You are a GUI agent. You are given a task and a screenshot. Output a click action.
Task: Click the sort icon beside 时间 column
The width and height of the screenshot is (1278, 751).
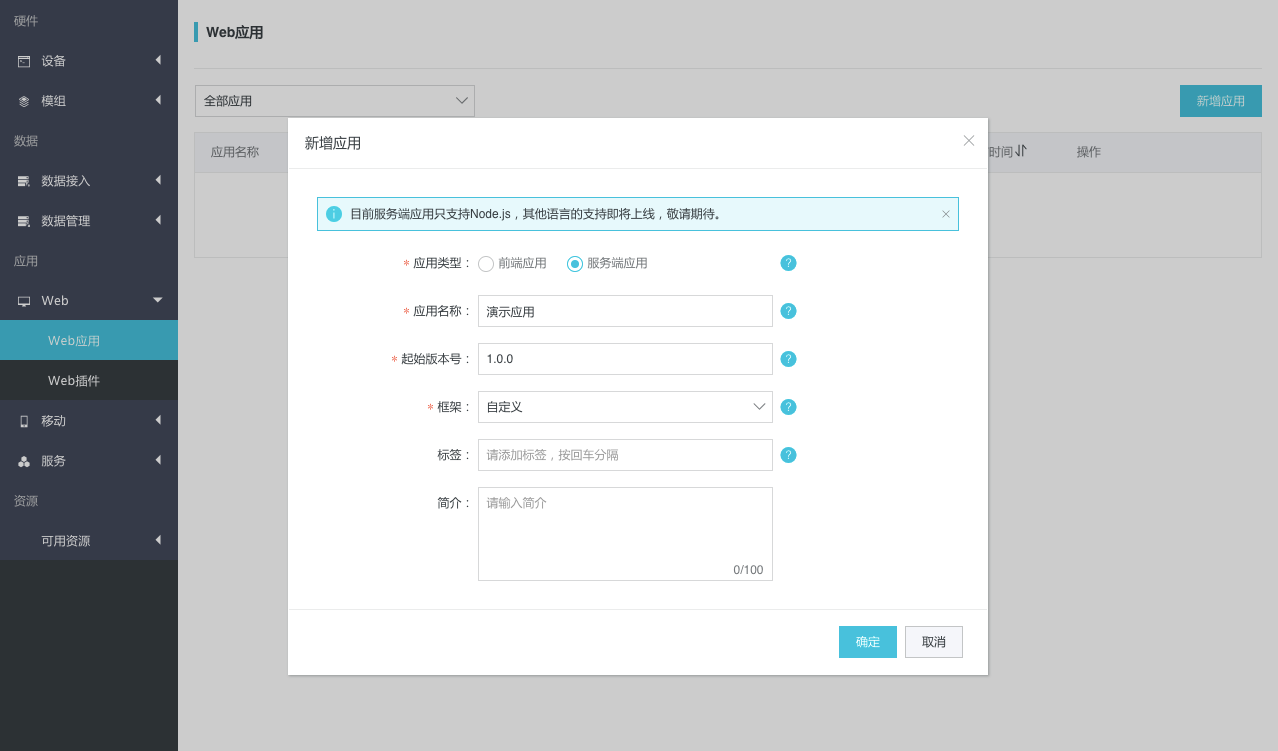(1021, 151)
